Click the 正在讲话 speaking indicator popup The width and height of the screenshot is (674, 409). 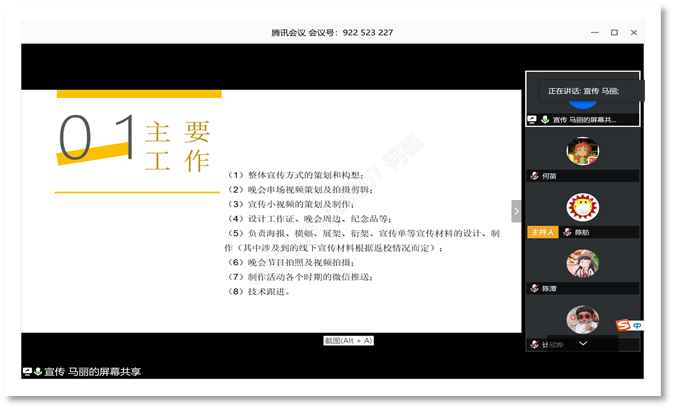click(583, 91)
